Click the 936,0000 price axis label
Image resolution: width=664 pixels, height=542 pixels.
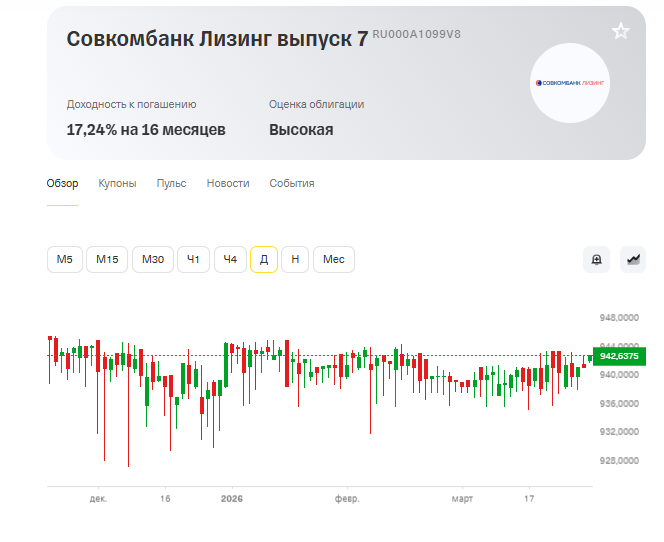(619, 404)
